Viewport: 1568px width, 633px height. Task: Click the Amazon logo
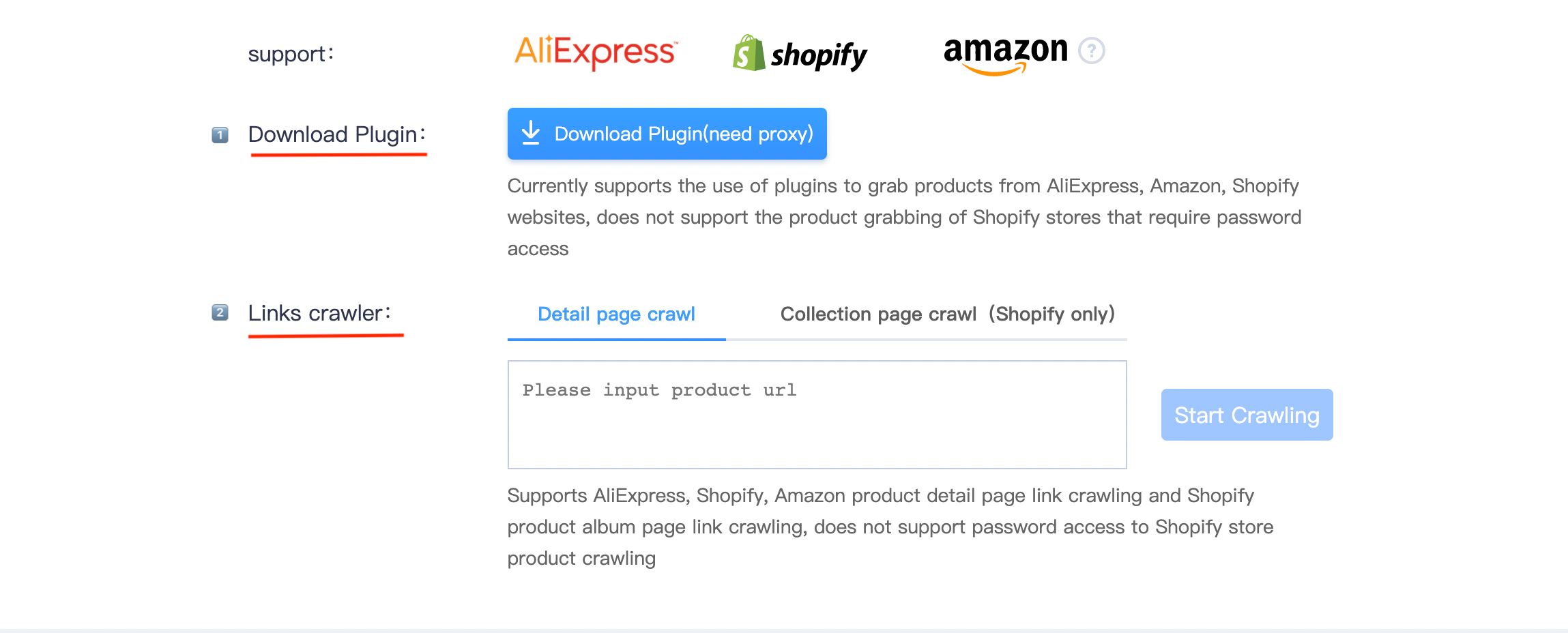pyautogui.click(x=1006, y=54)
